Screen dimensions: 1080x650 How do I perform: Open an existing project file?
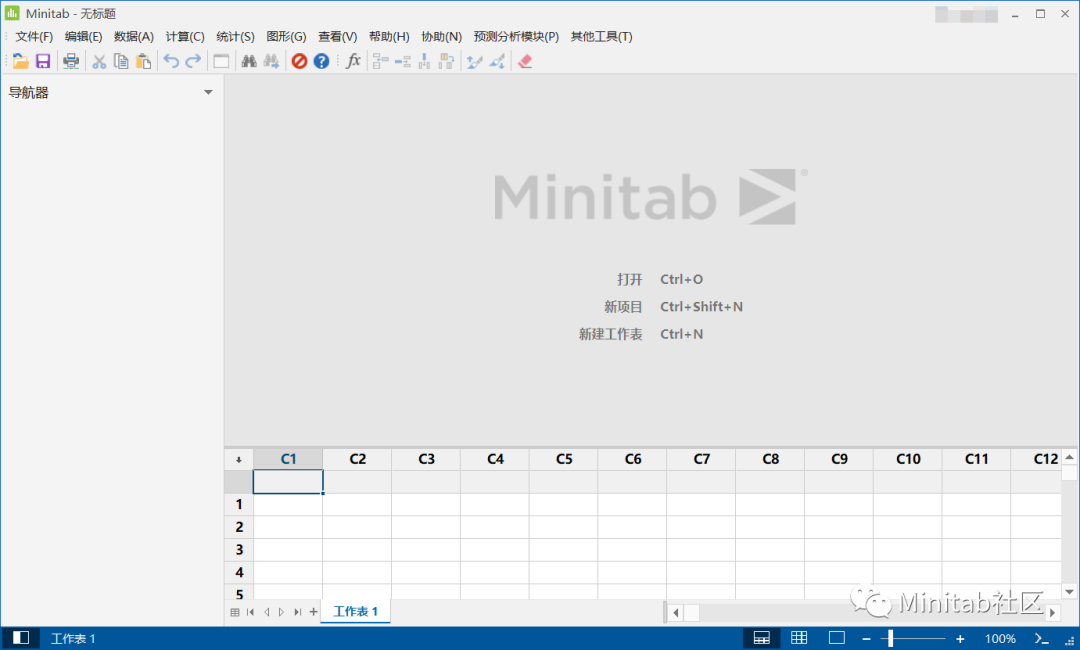point(20,61)
